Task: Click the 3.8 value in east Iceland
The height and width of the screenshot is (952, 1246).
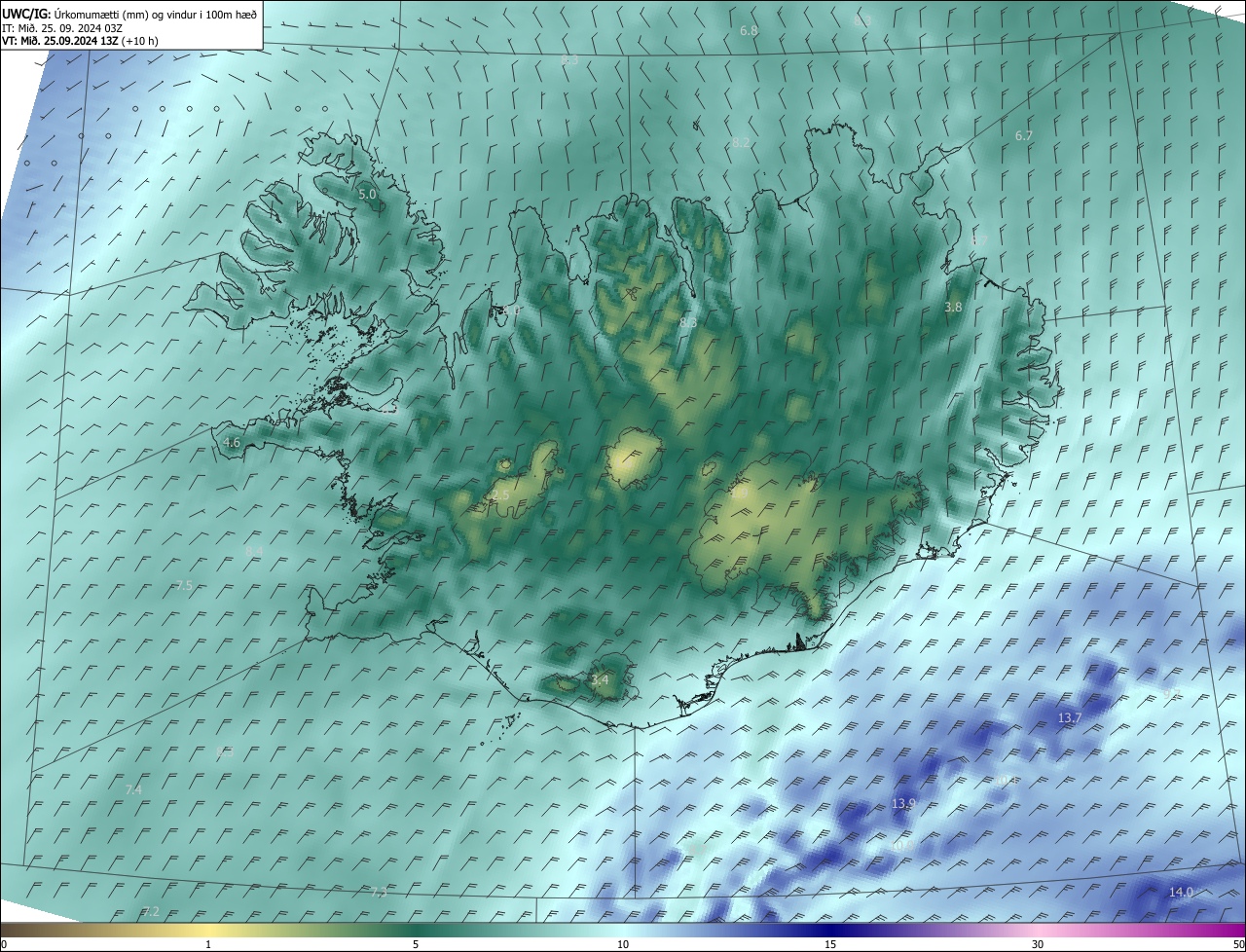Action: point(953,308)
